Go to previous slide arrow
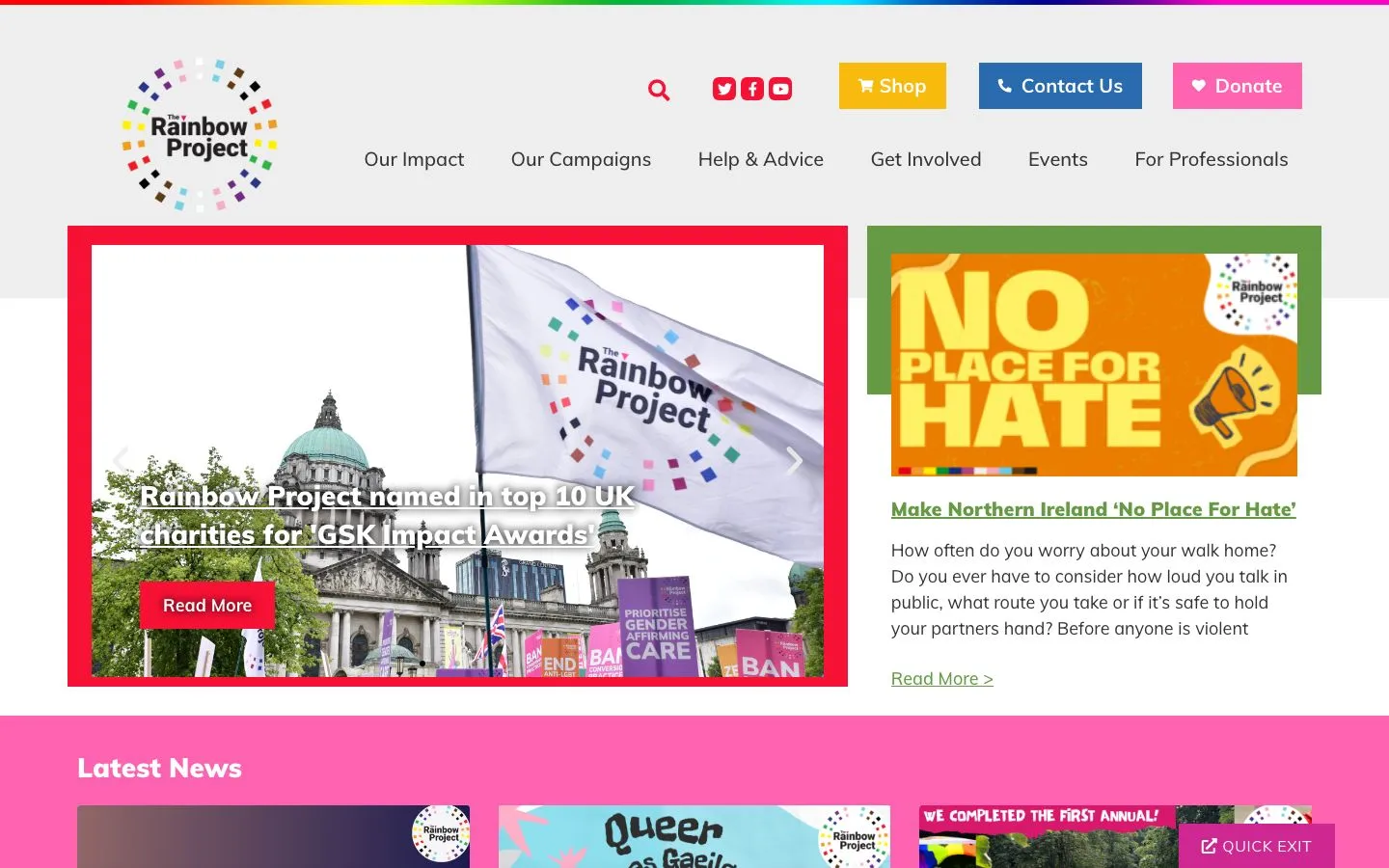Image resolution: width=1389 pixels, height=868 pixels. (121, 461)
